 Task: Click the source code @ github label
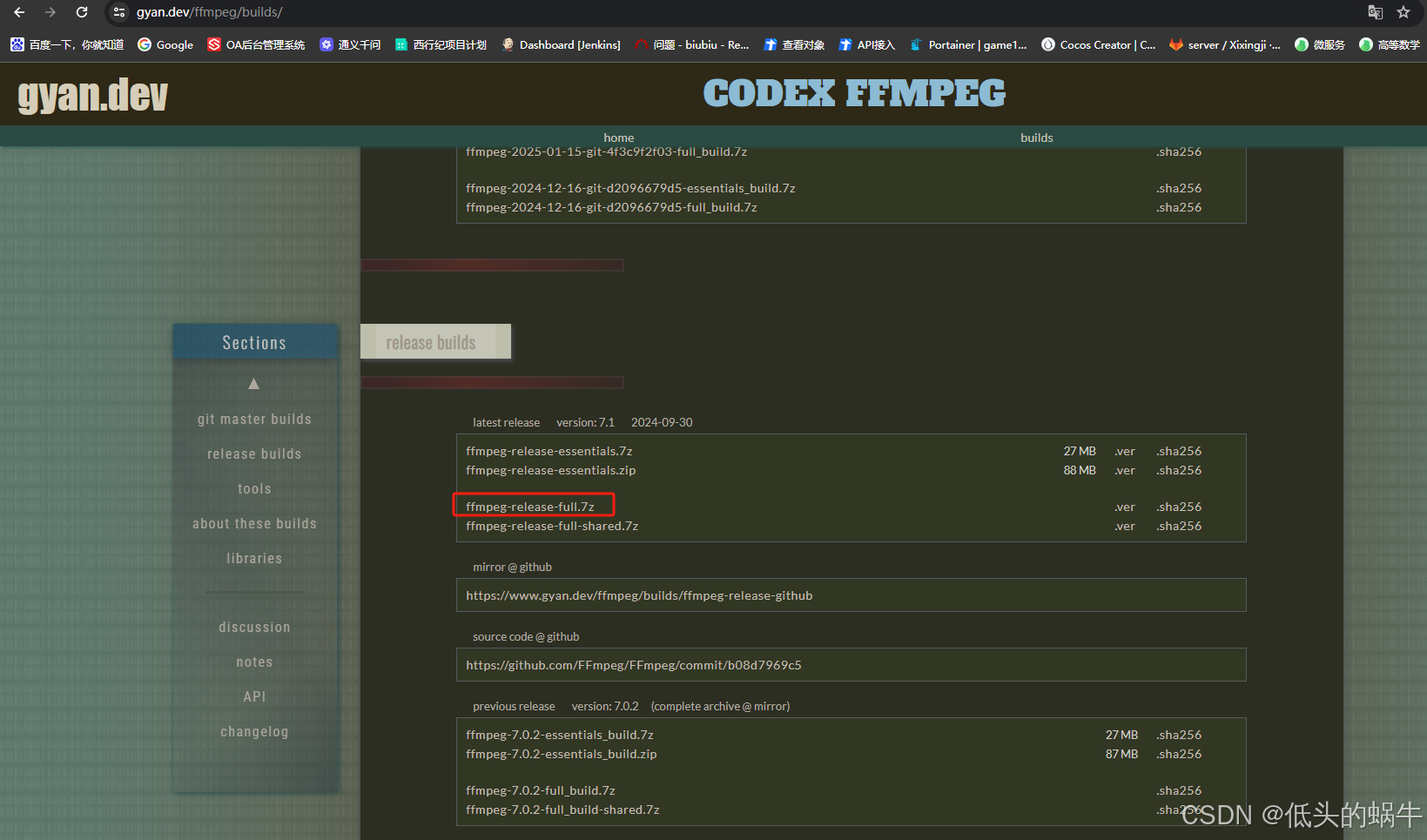(x=526, y=636)
